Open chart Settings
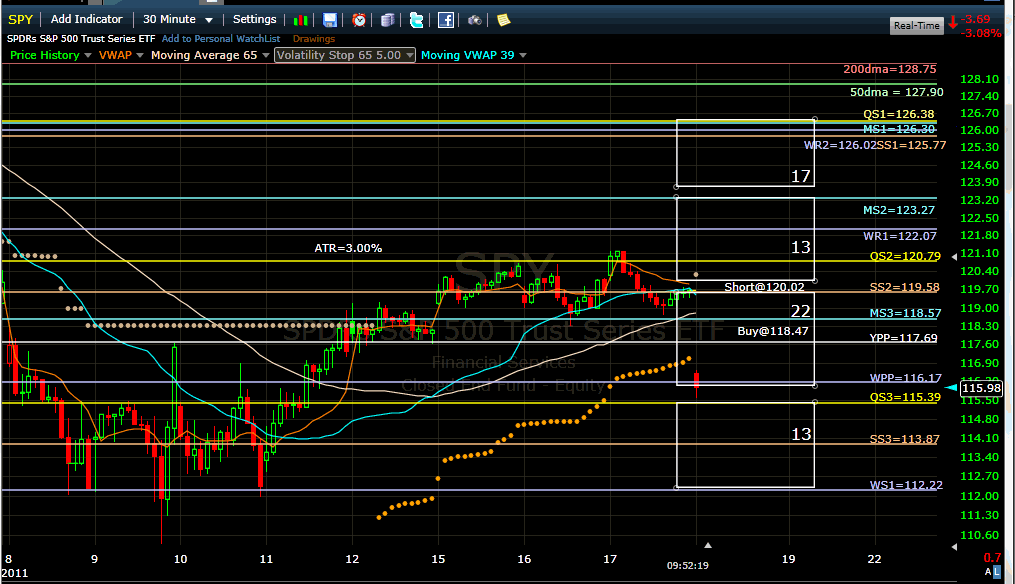 [254, 19]
